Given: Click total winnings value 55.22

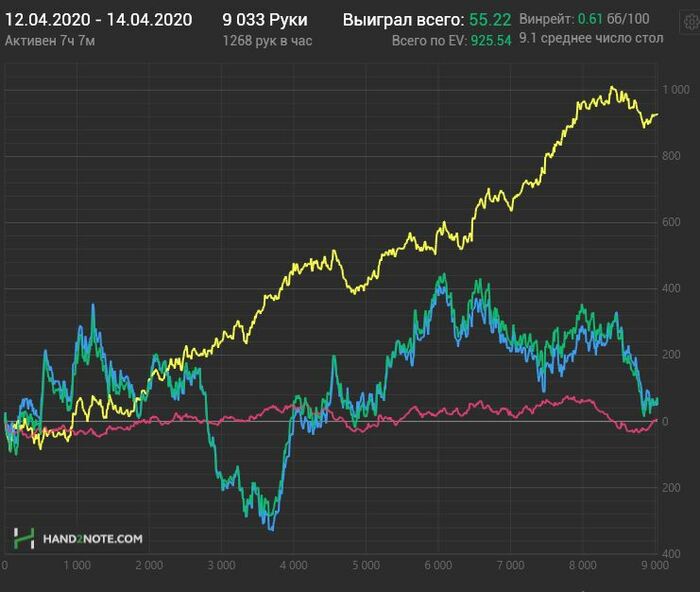Looking at the screenshot, I should (x=490, y=20).
